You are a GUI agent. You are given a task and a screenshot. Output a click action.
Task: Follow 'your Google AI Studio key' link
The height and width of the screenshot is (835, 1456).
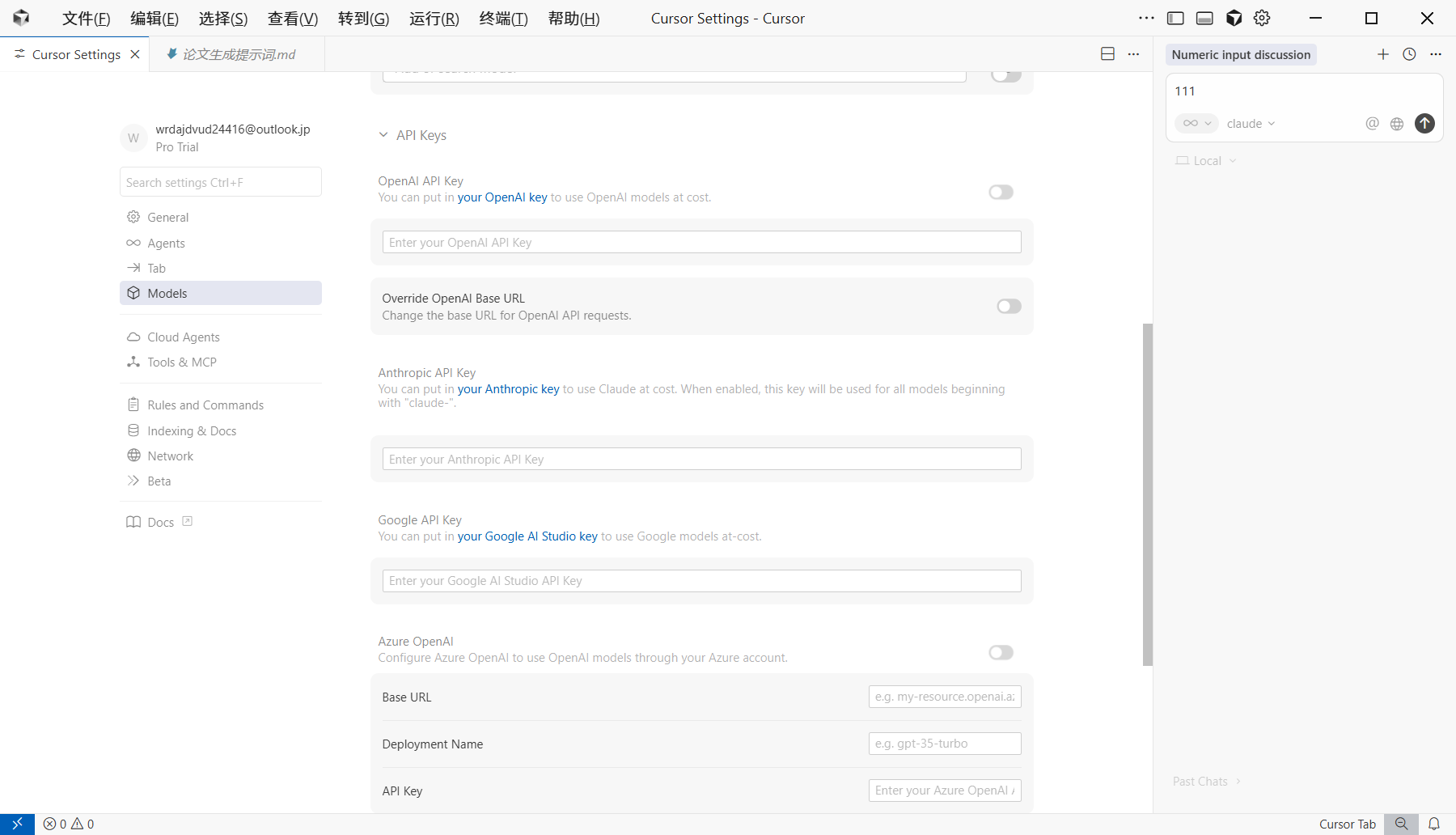527,536
